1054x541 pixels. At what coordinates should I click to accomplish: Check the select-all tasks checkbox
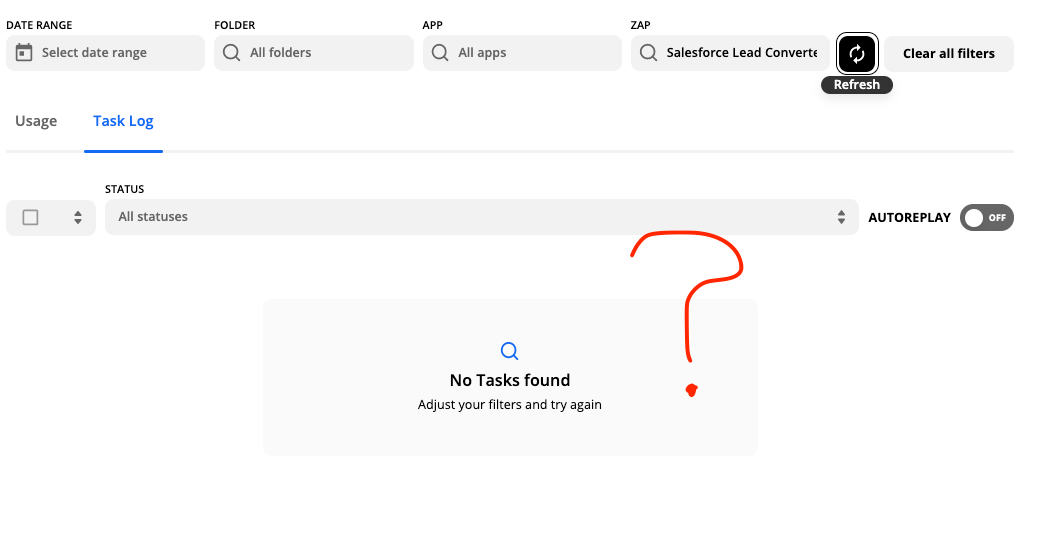[30, 217]
